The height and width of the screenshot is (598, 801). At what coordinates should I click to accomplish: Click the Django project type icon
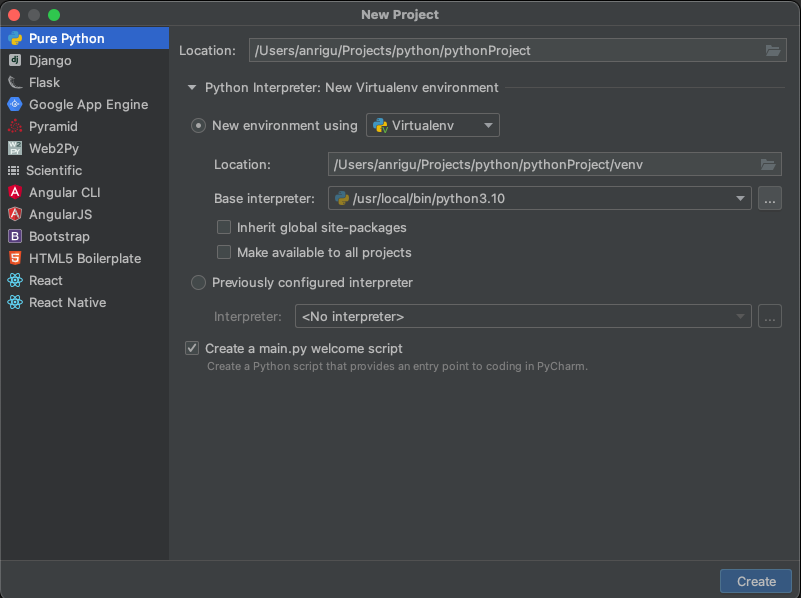tap(14, 61)
